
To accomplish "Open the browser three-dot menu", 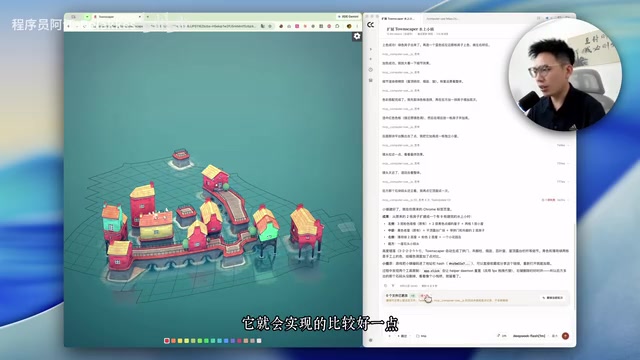I will [357, 26].
